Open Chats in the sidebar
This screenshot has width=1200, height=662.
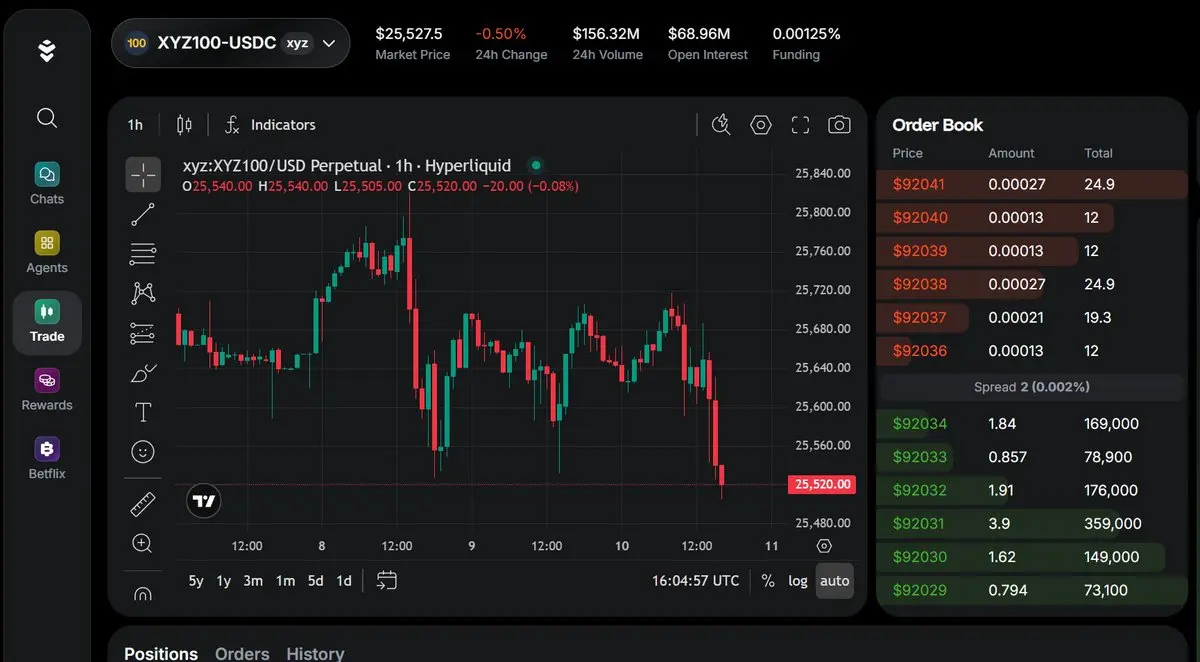(x=46, y=184)
